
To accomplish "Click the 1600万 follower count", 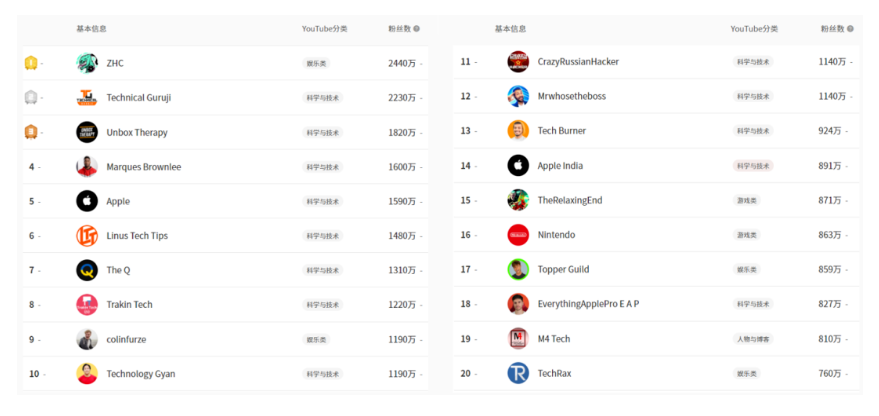I will 402,167.
